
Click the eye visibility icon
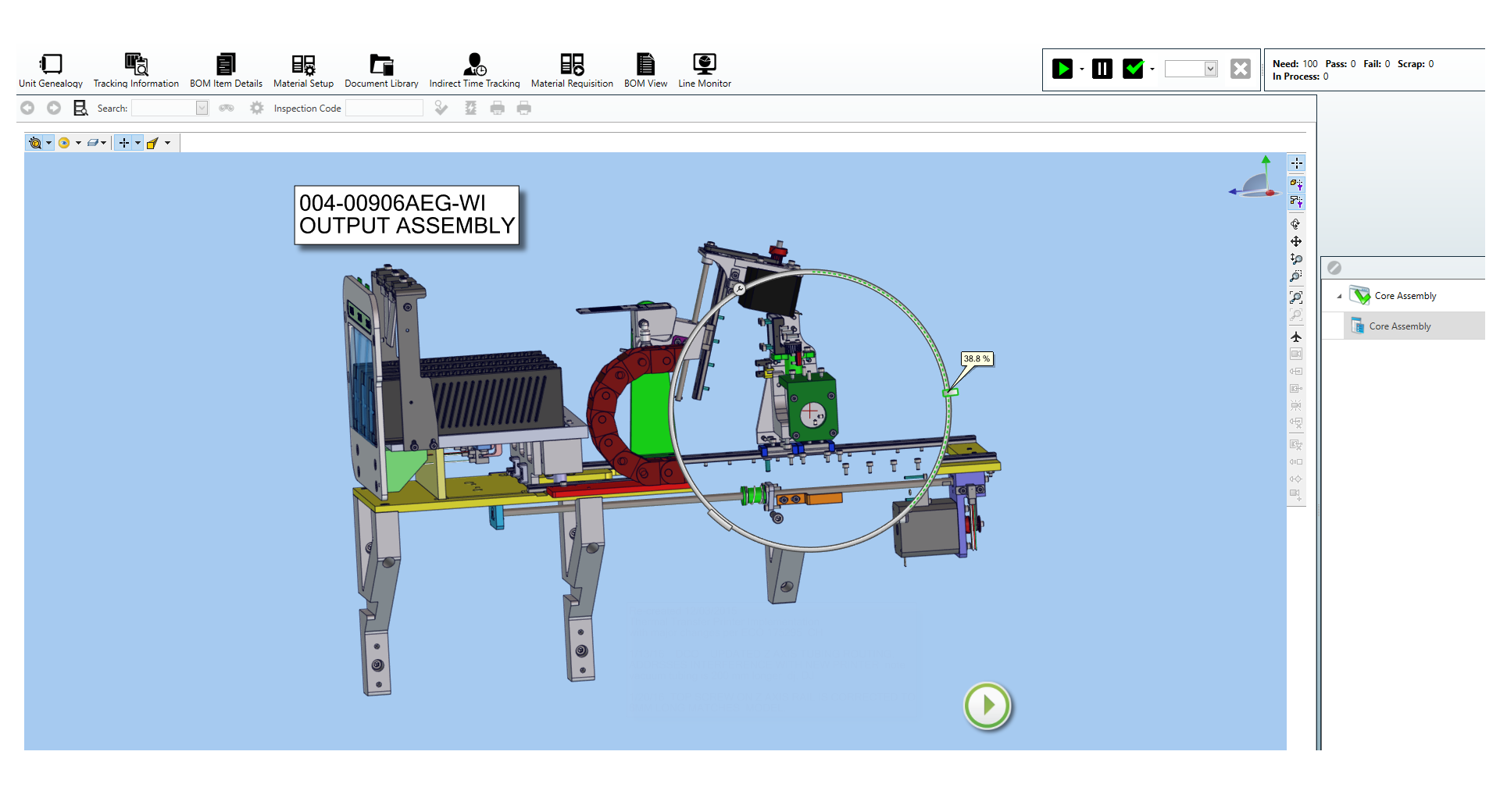64,143
